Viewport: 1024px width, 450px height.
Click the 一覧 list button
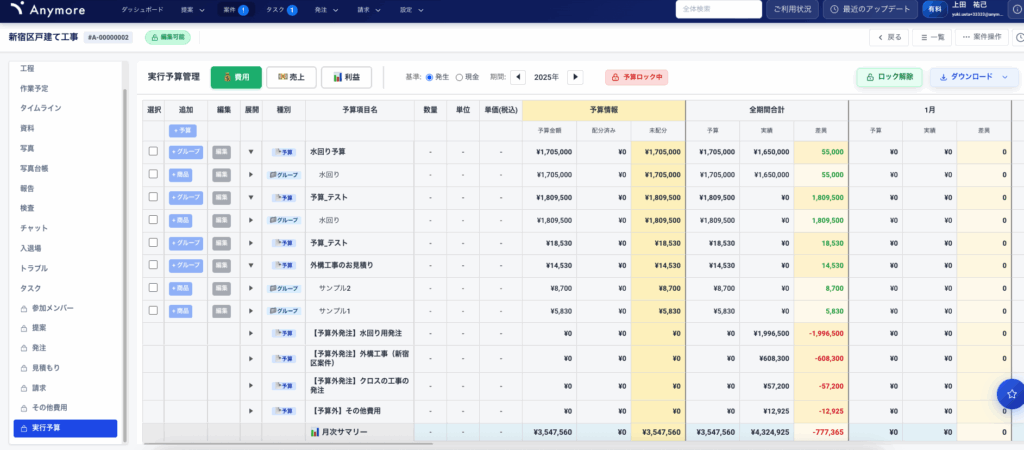[932, 37]
